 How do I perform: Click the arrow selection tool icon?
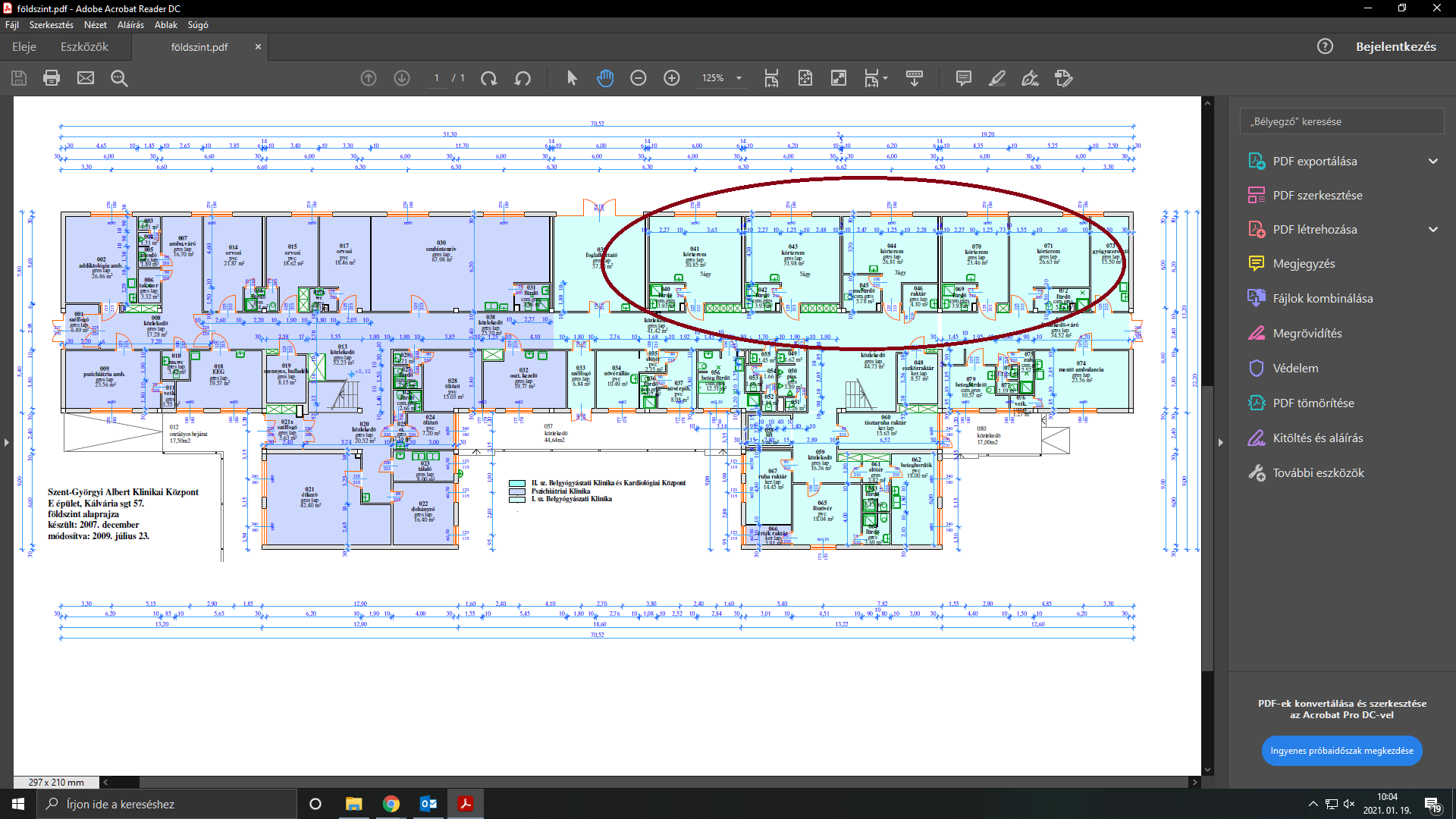[x=572, y=78]
